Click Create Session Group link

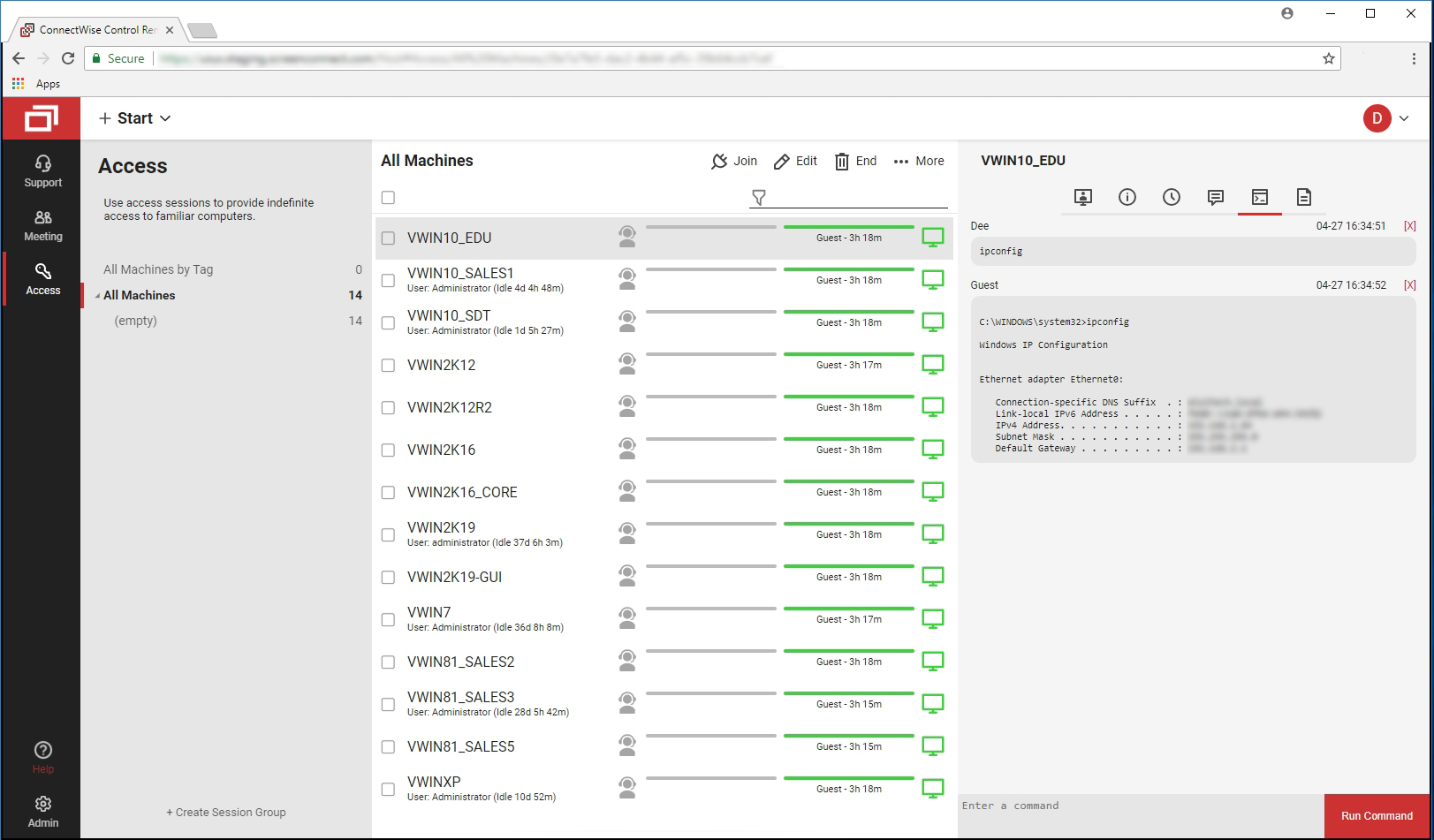tap(228, 812)
